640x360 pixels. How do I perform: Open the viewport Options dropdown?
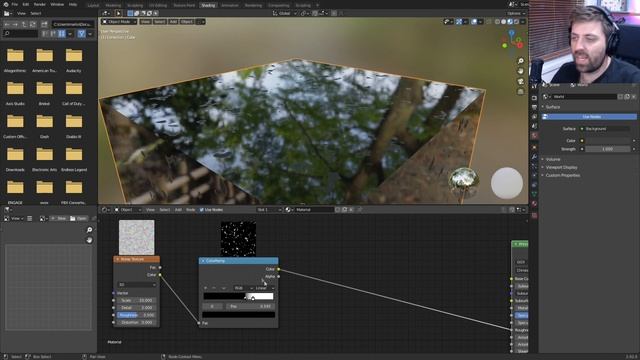pyautogui.click(x=515, y=13)
